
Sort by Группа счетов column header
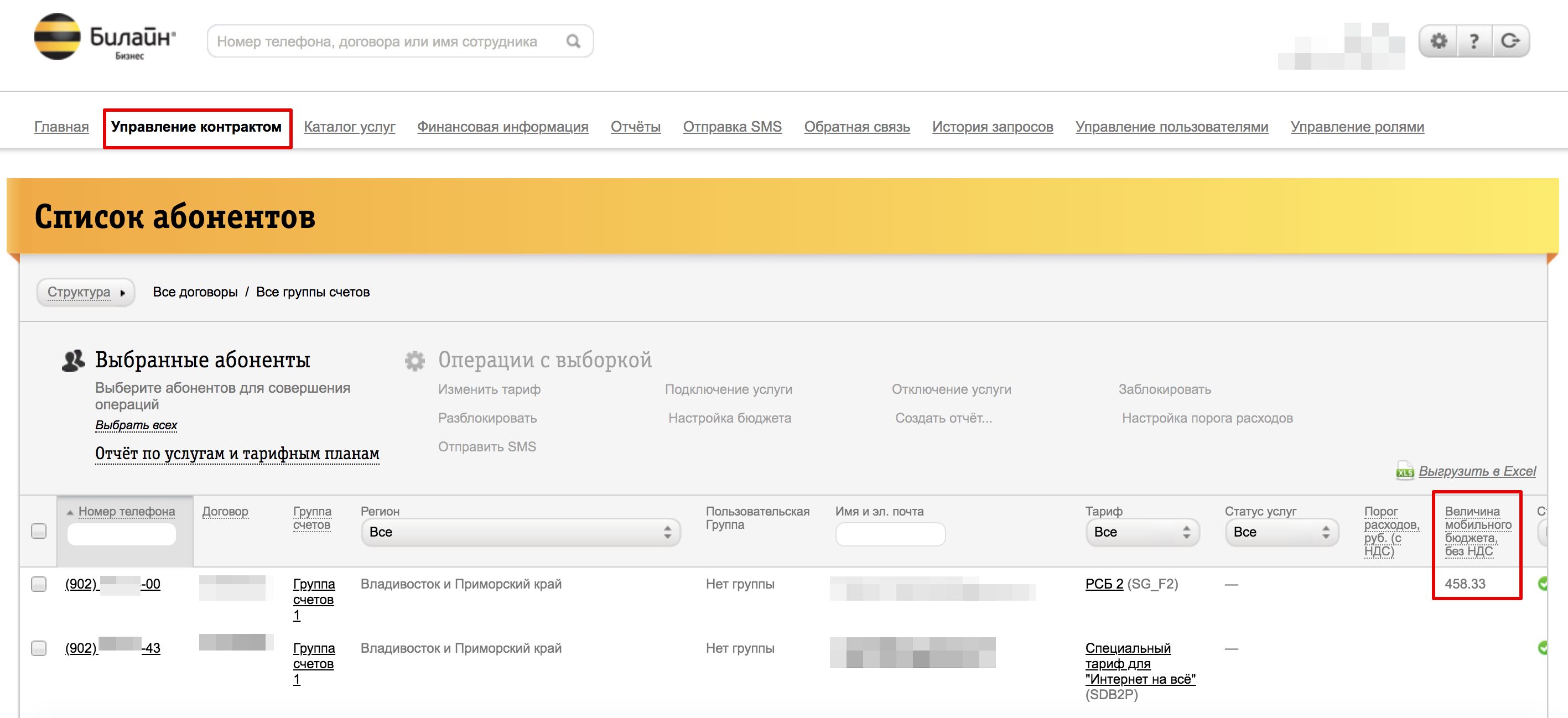pos(312,518)
